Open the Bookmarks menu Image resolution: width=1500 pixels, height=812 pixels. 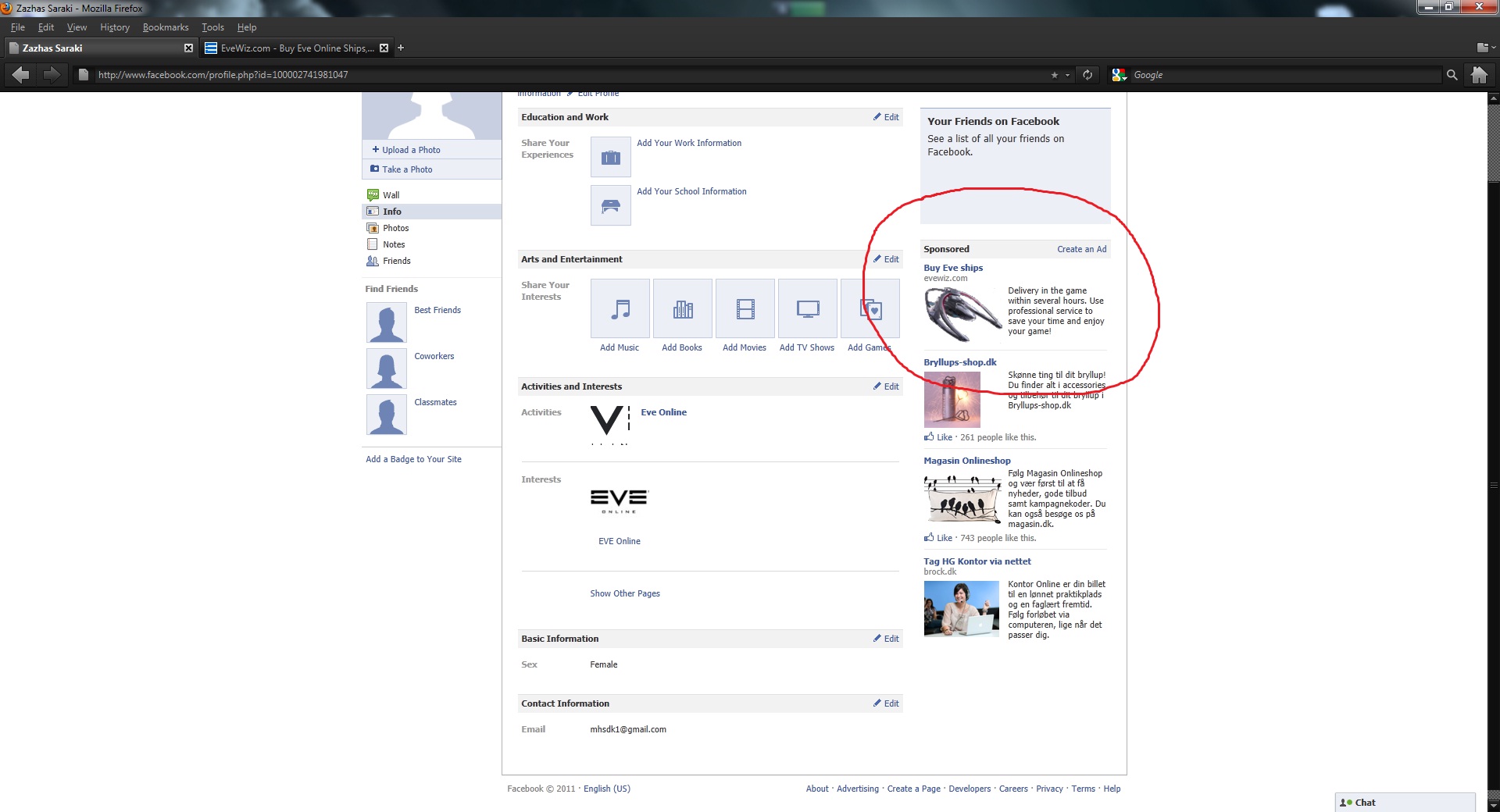[166, 27]
